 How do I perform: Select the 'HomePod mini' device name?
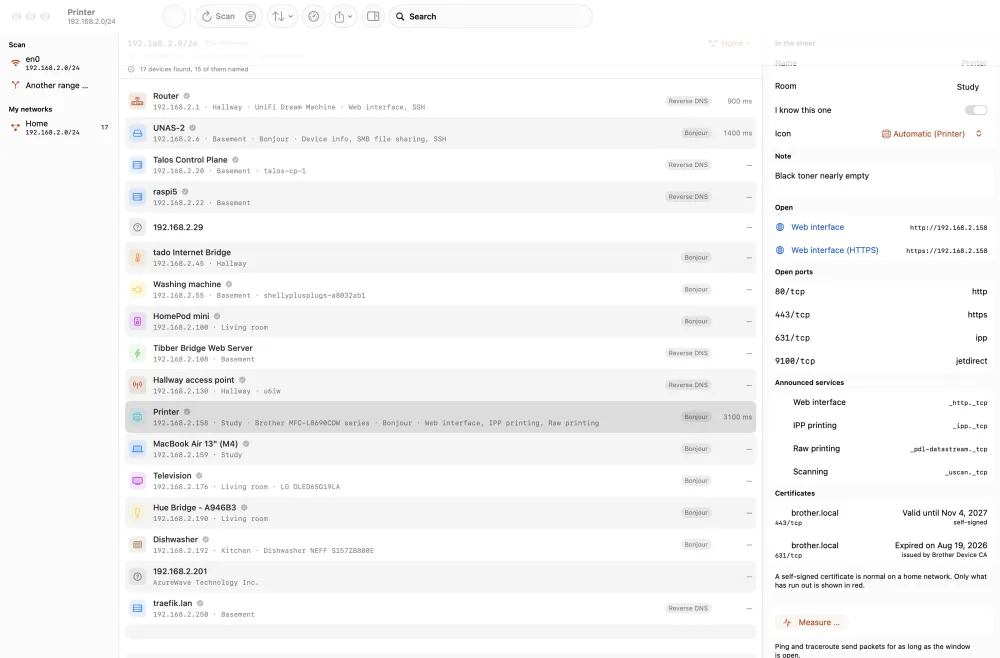pos(181,316)
